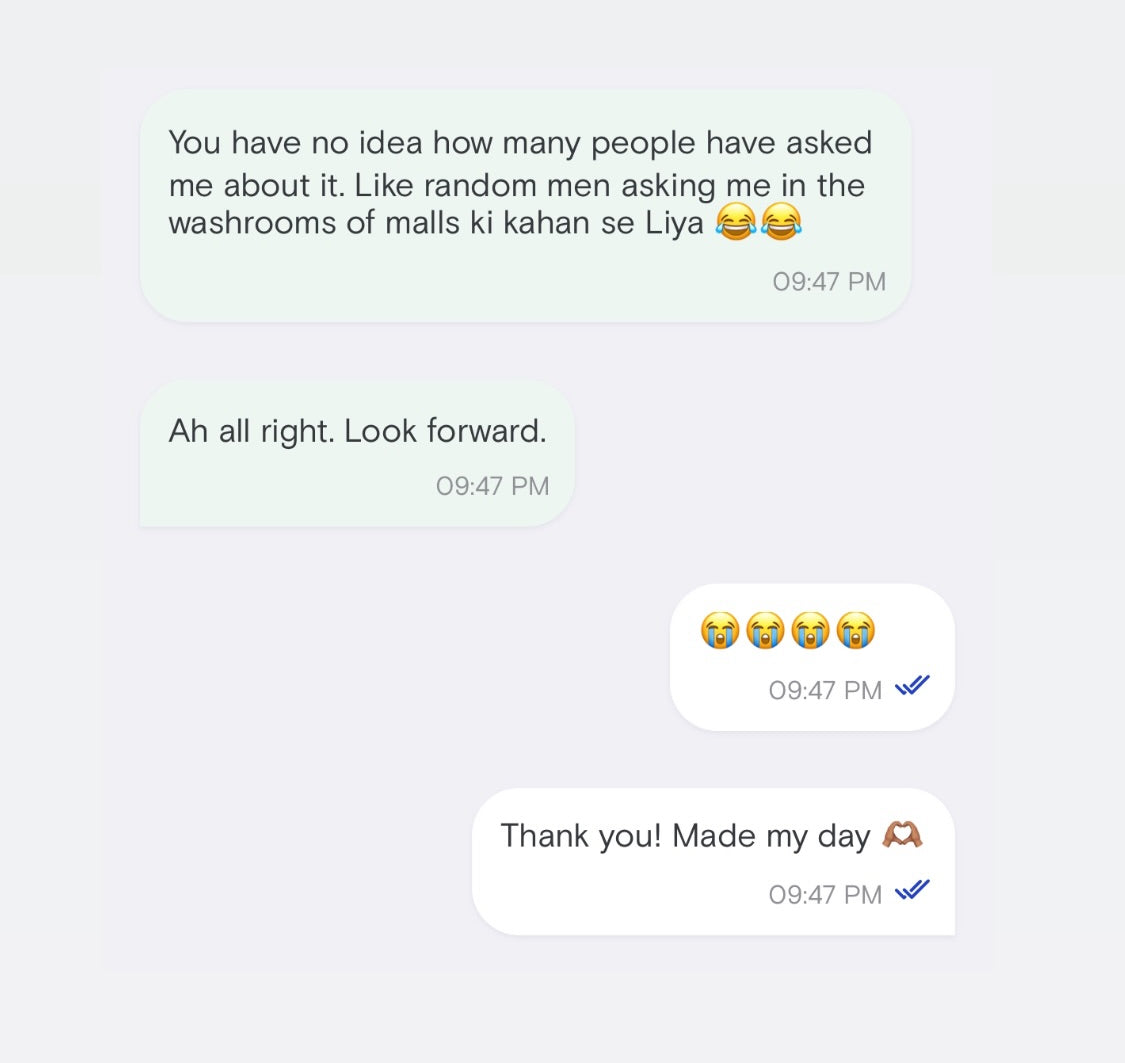1125x1063 pixels.
Task: Click the first crying emoji in sent message
Action: point(720,631)
